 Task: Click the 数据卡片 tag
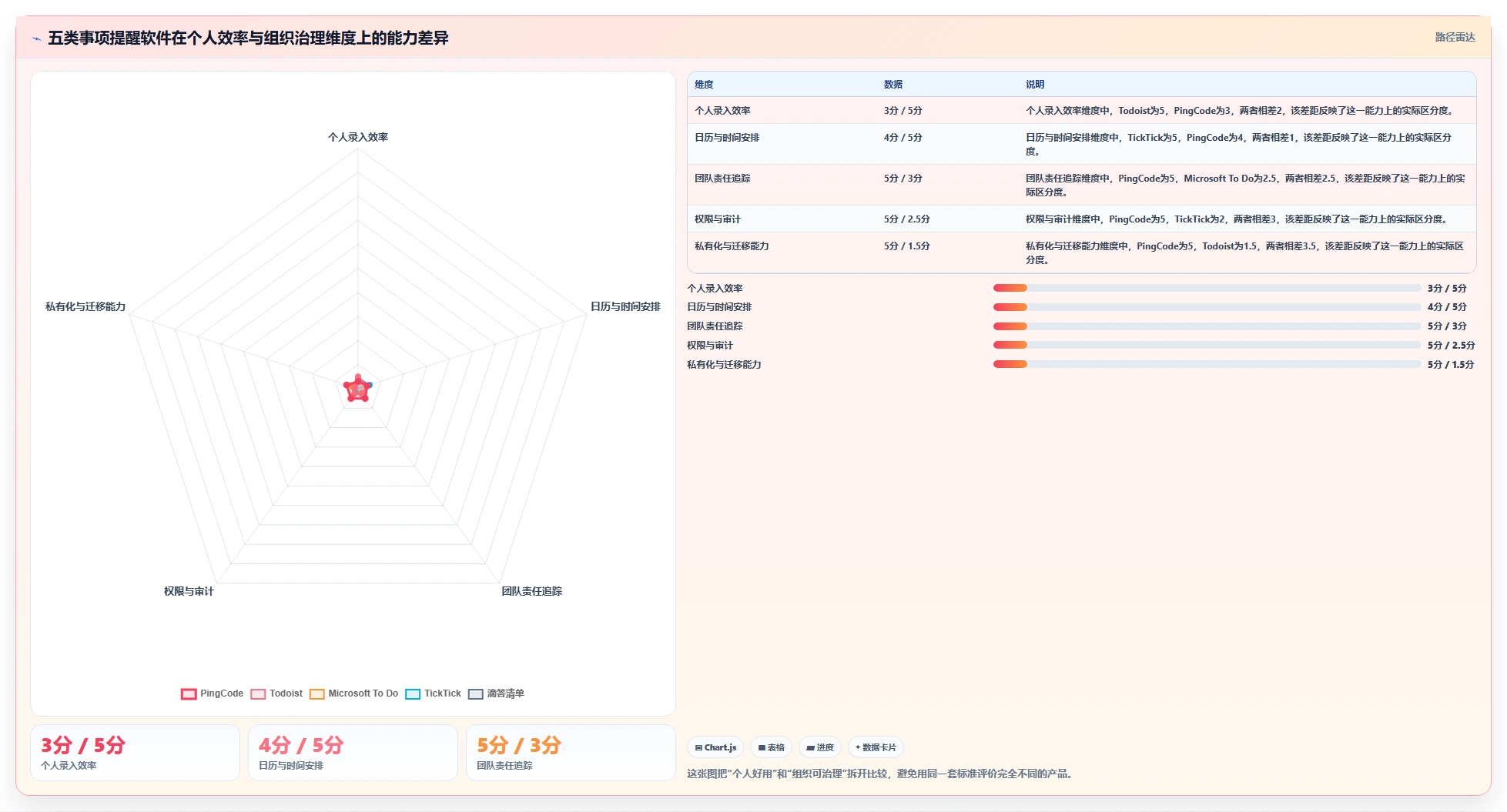(x=876, y=747)
